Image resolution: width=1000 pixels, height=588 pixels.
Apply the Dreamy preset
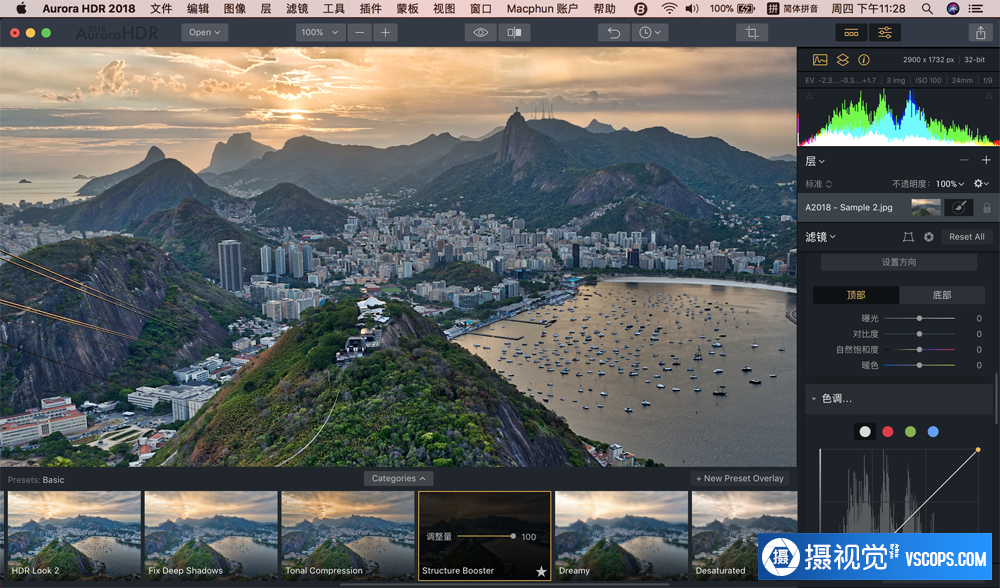[621, 536]
